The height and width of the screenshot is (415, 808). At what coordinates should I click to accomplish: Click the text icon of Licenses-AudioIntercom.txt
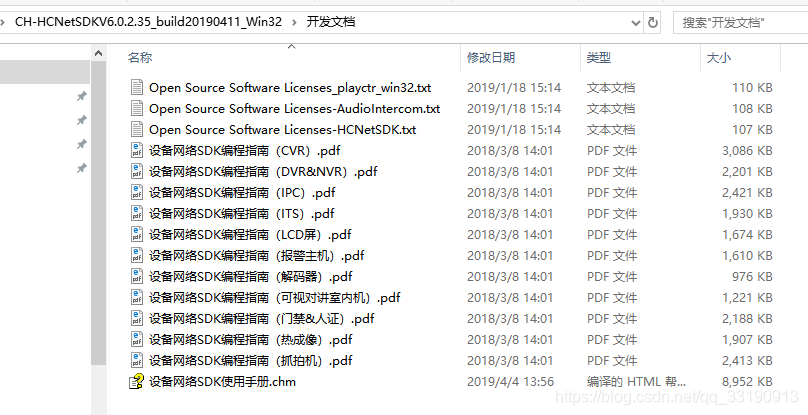point(137,109)
